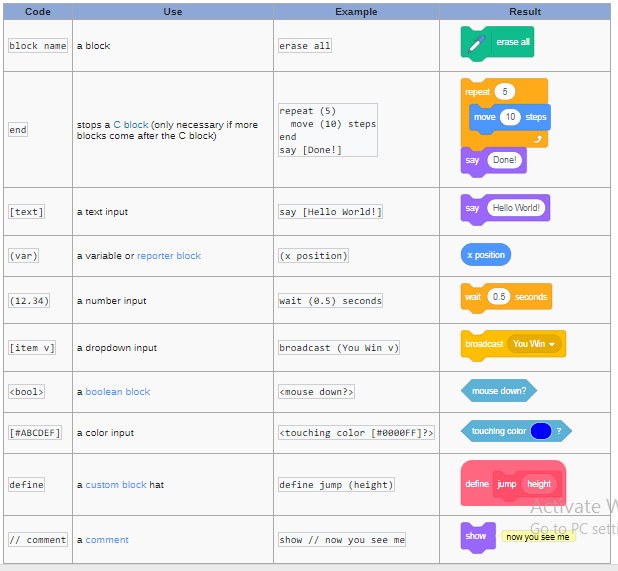This screenshot has width=618, height=571.
Task: Click the Use column header
Action: pos(173,12)
